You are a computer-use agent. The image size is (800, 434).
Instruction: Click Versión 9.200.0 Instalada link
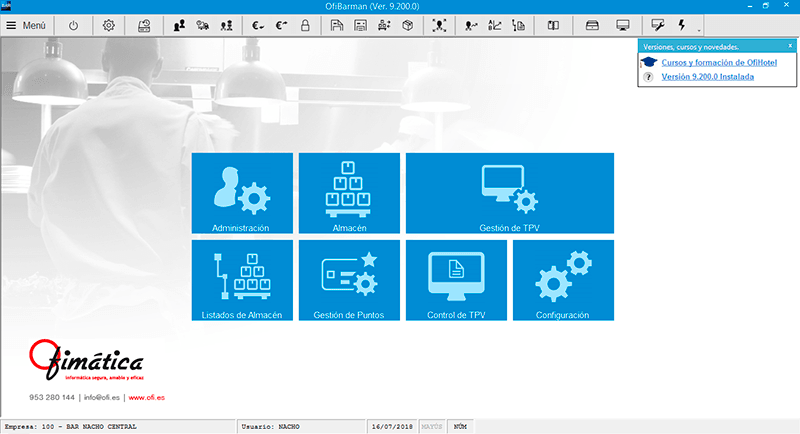(708, 76)
